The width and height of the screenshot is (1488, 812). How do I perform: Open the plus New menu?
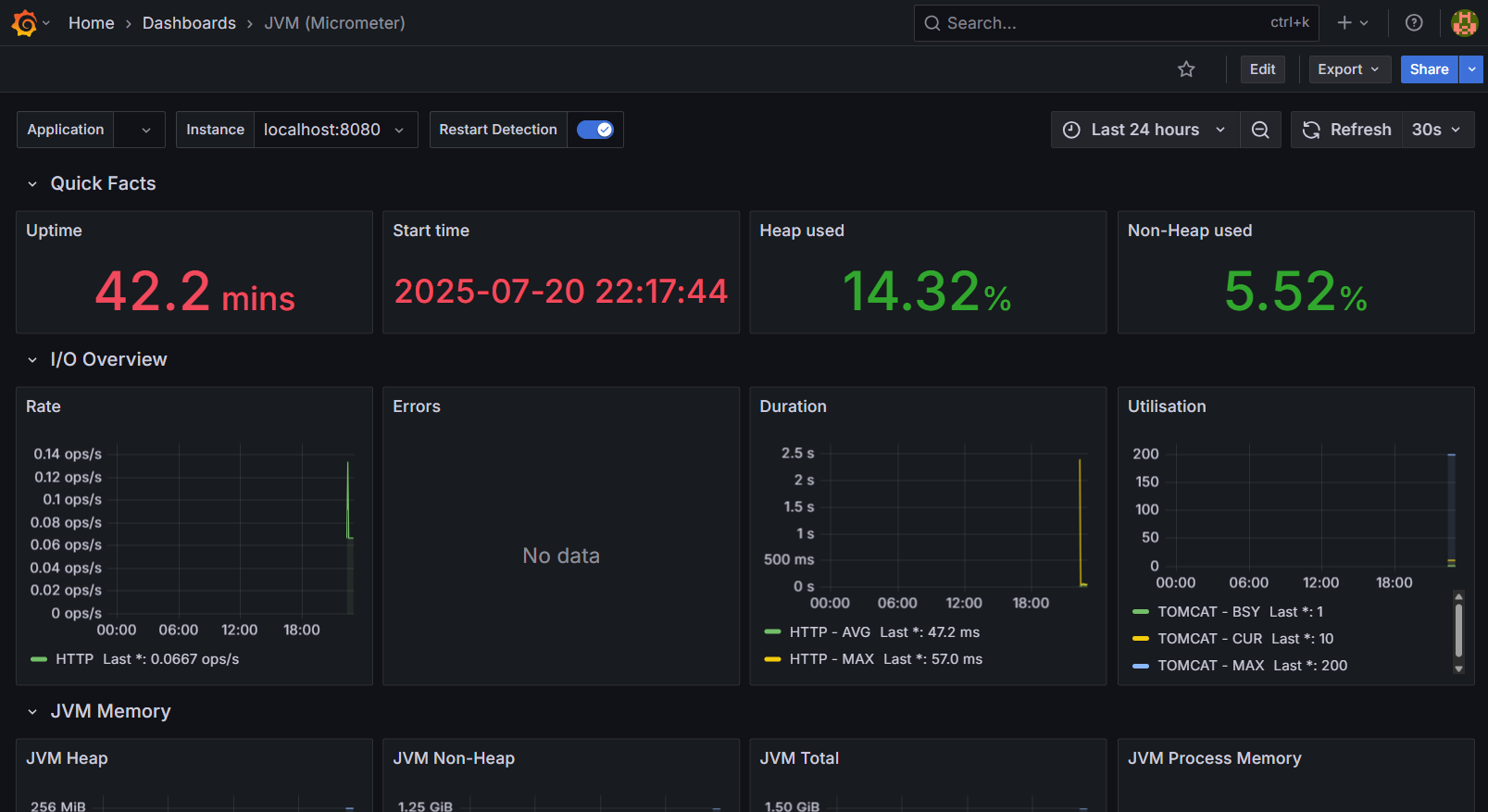pos(1353,23)
